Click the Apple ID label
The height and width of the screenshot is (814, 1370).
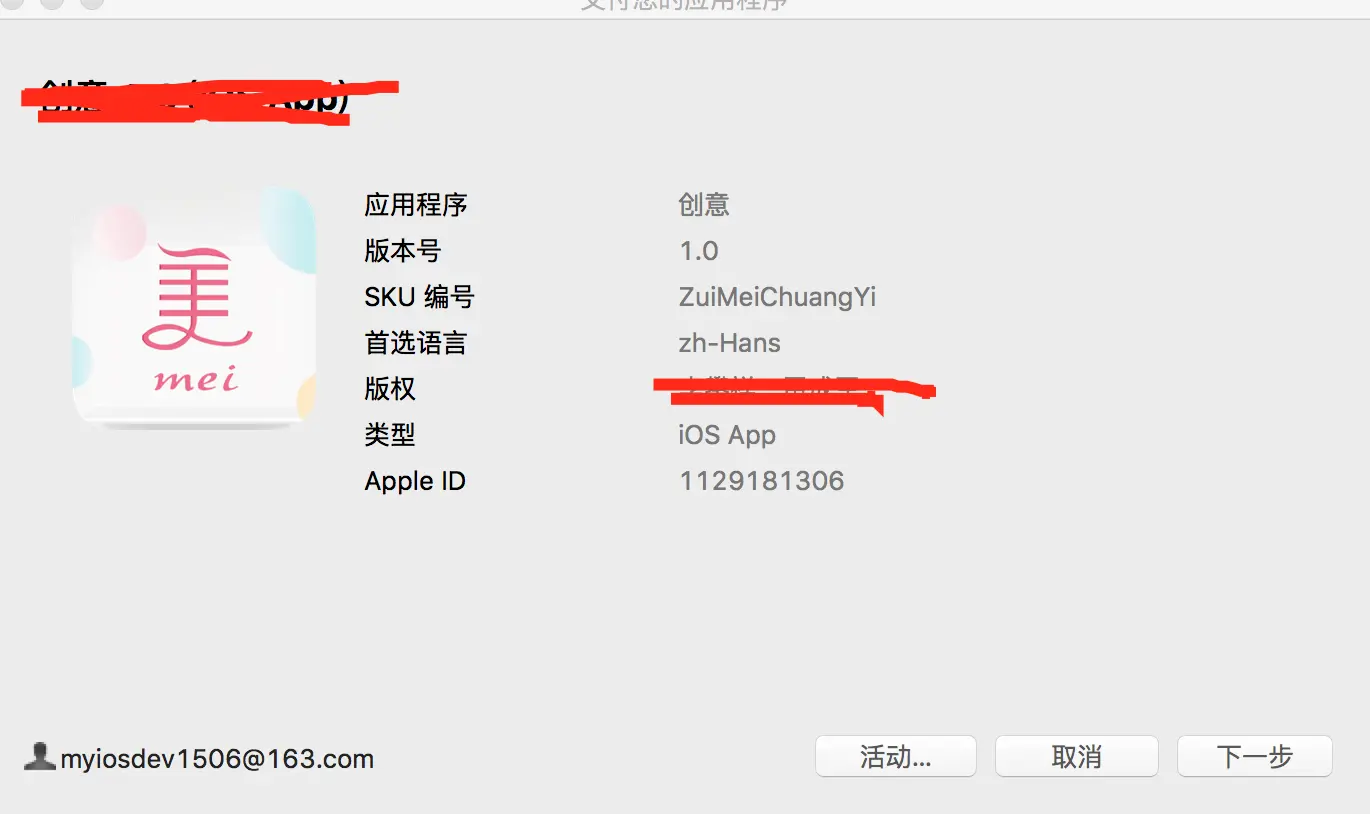tap(415, 481)
